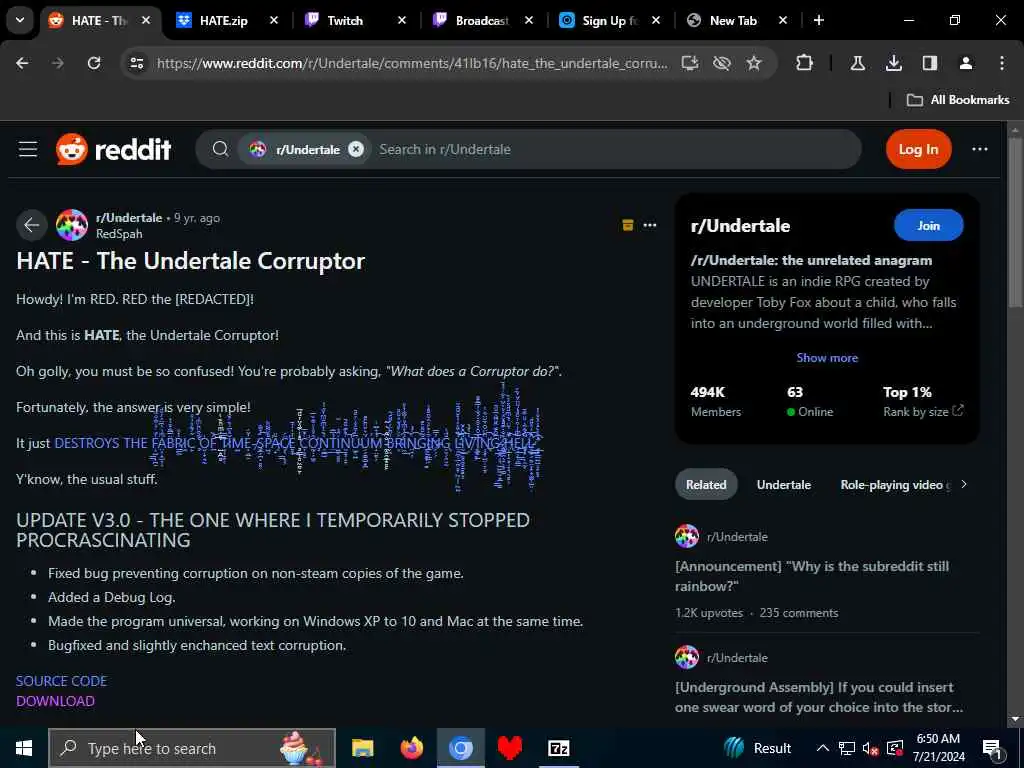The image size is (1024, 768).
Task: Open the Windows Start menu
Action: [x=24, y=748]
